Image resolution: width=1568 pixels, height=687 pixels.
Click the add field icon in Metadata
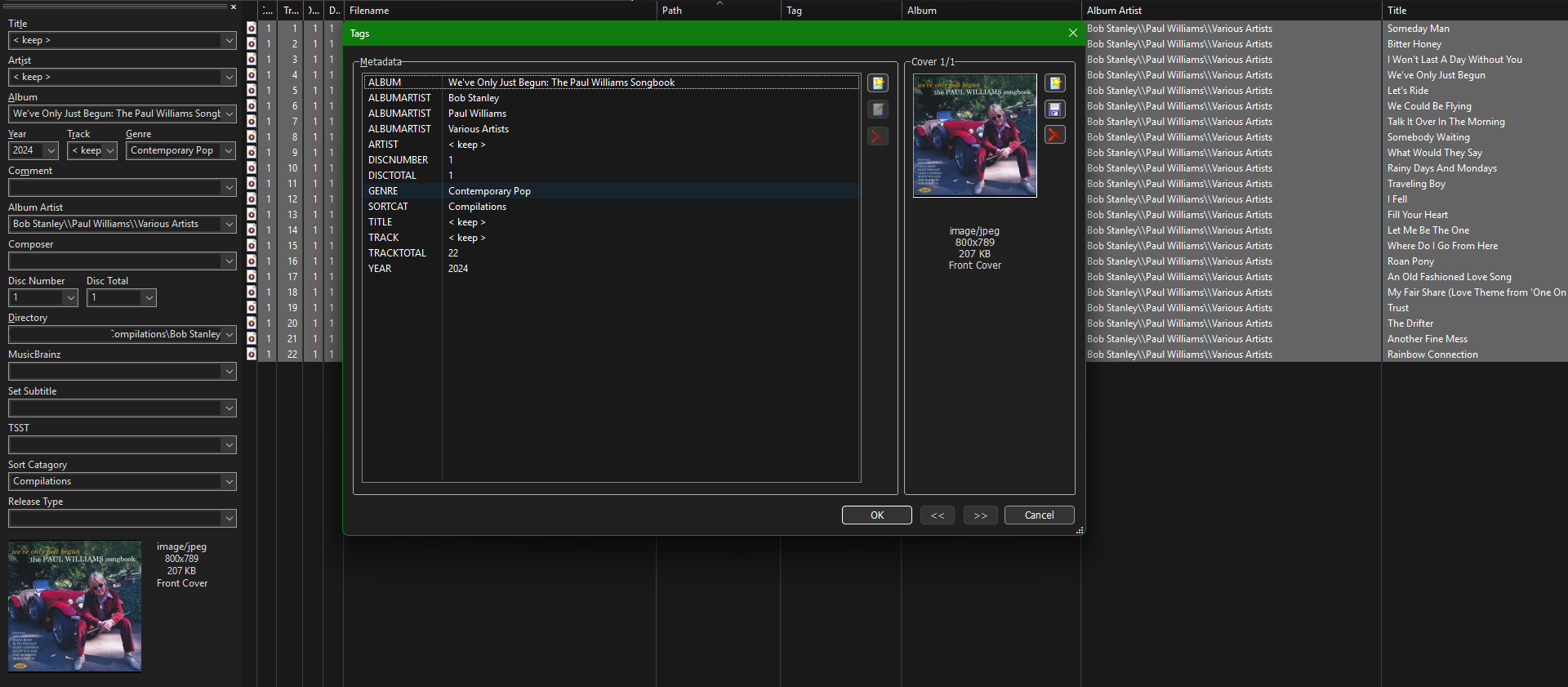(x=878, y=83)
